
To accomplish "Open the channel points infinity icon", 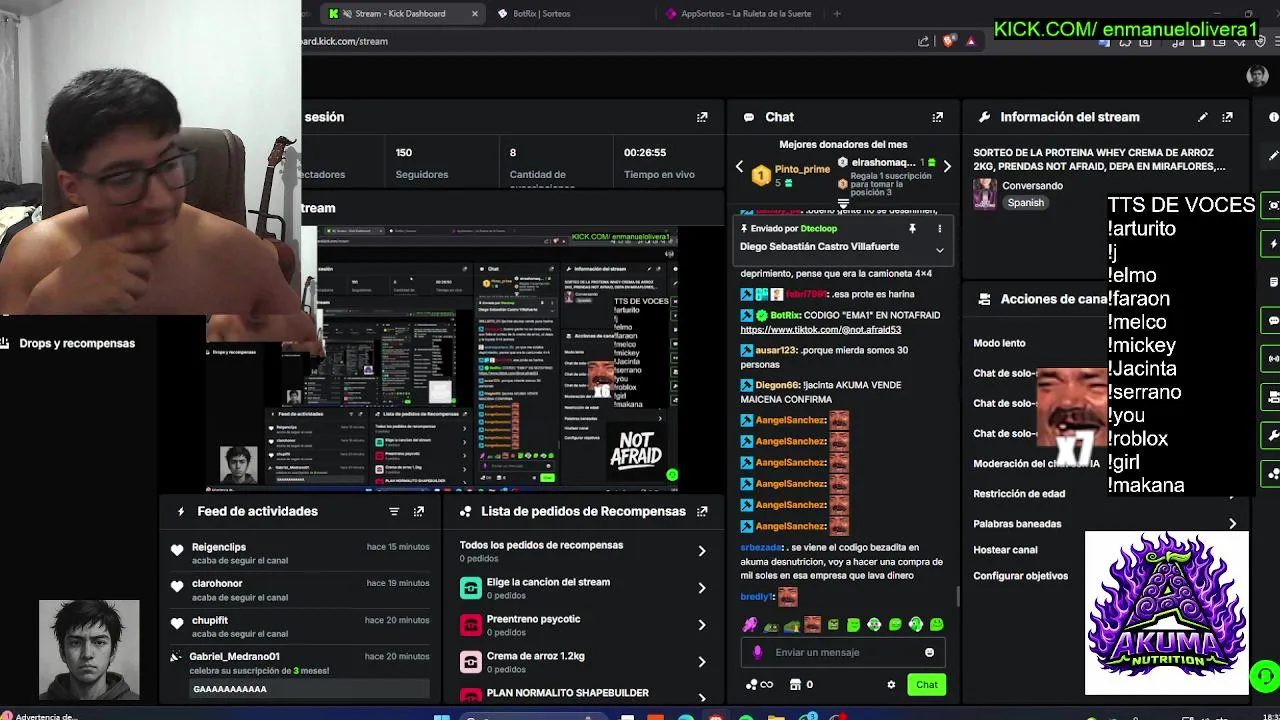I will 759,685.
